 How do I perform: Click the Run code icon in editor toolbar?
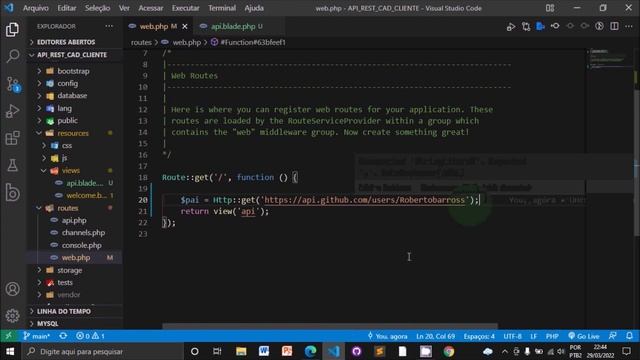pos(511,27)
